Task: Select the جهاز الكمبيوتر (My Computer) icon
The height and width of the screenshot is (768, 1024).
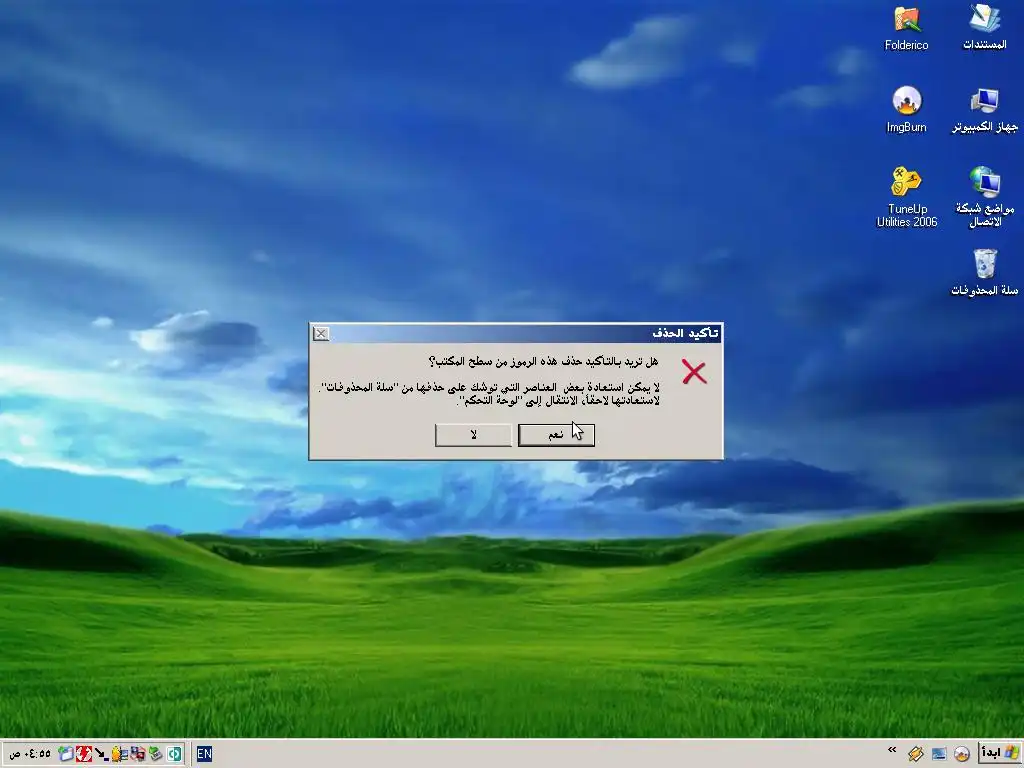Action: [984, 110]
